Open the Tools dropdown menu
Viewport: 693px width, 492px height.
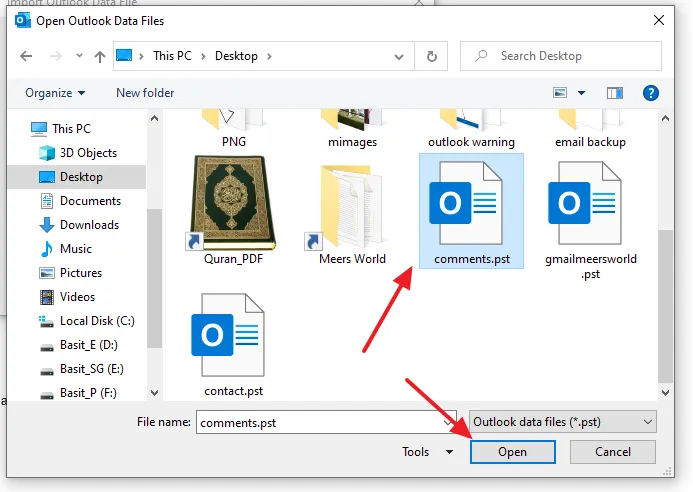pyautogui.click(x=427, y=452)
